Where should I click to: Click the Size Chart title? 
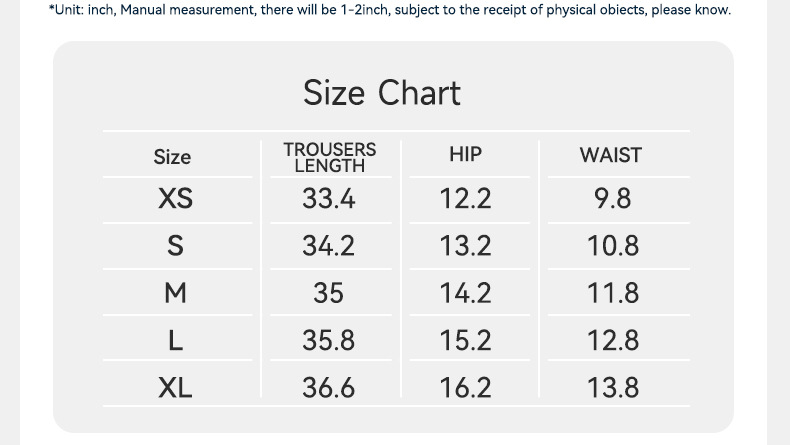382,93
